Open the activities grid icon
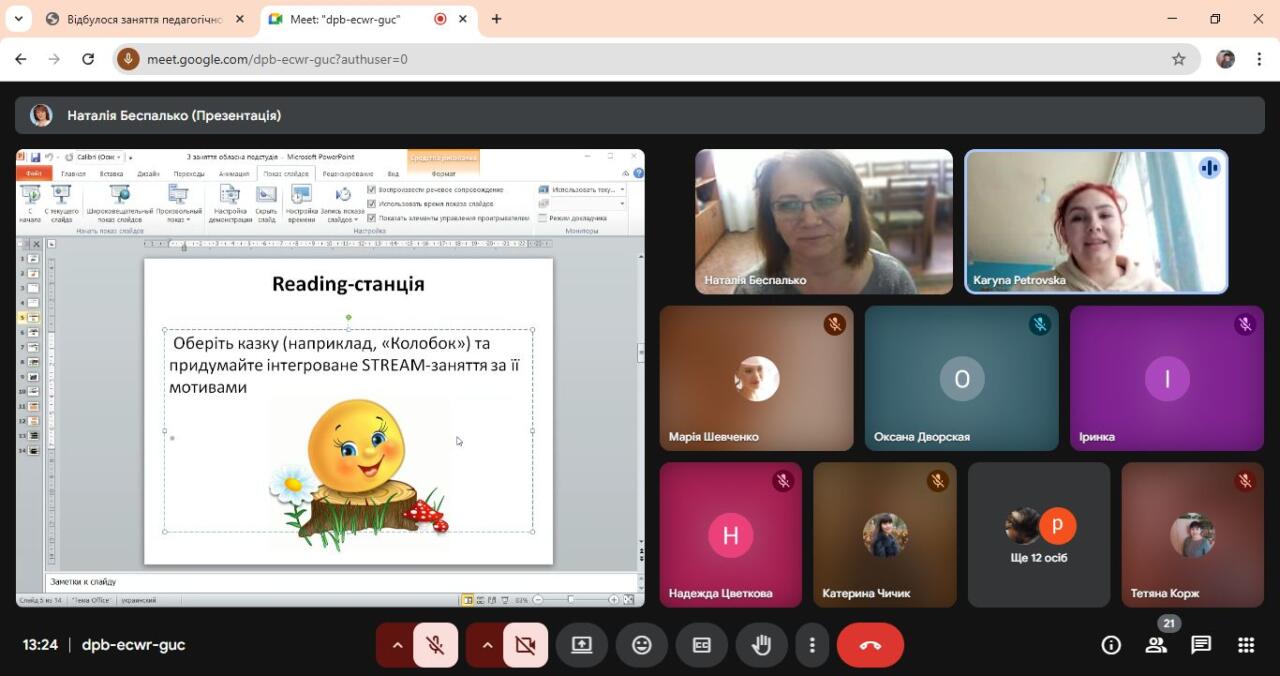Image resolution: width=1280 pixels, height=676 pixels. 1246,645
